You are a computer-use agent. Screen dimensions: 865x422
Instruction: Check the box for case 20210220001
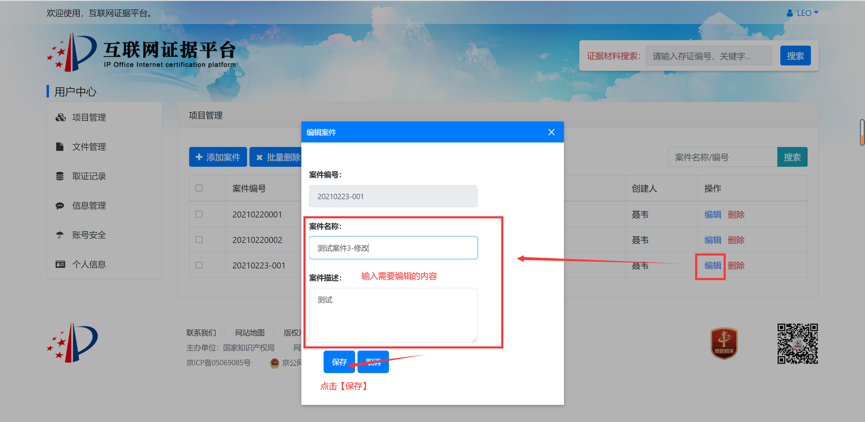pos(199,214)
